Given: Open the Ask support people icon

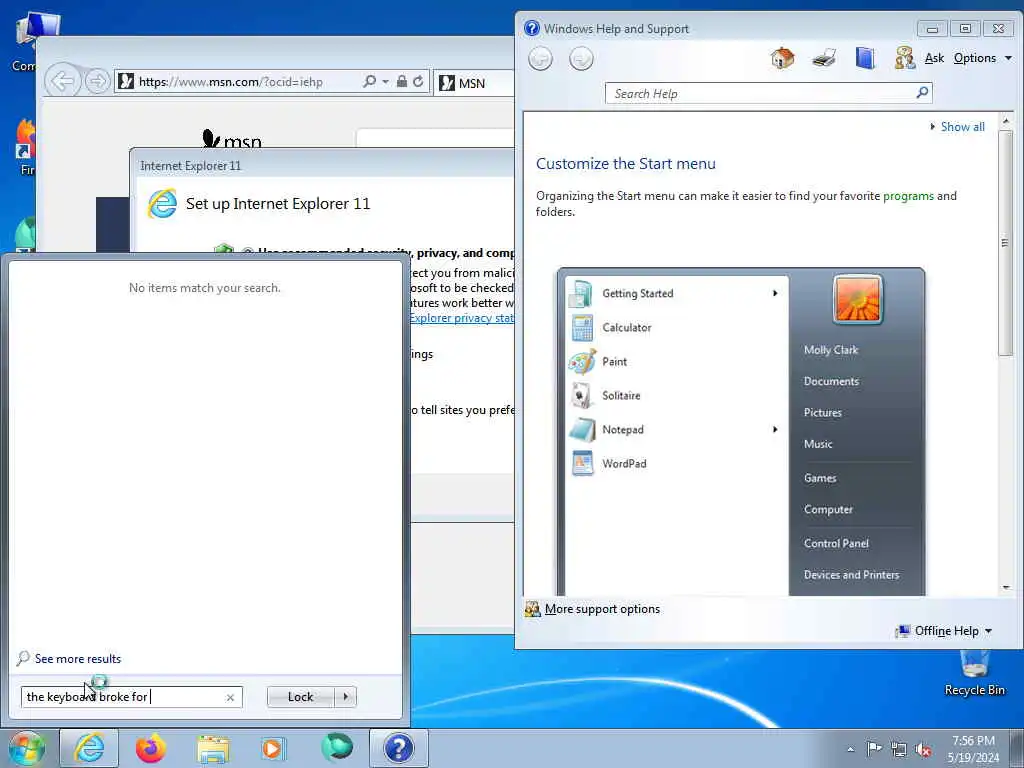Looking at the screenshot, I should pos(904,58).
